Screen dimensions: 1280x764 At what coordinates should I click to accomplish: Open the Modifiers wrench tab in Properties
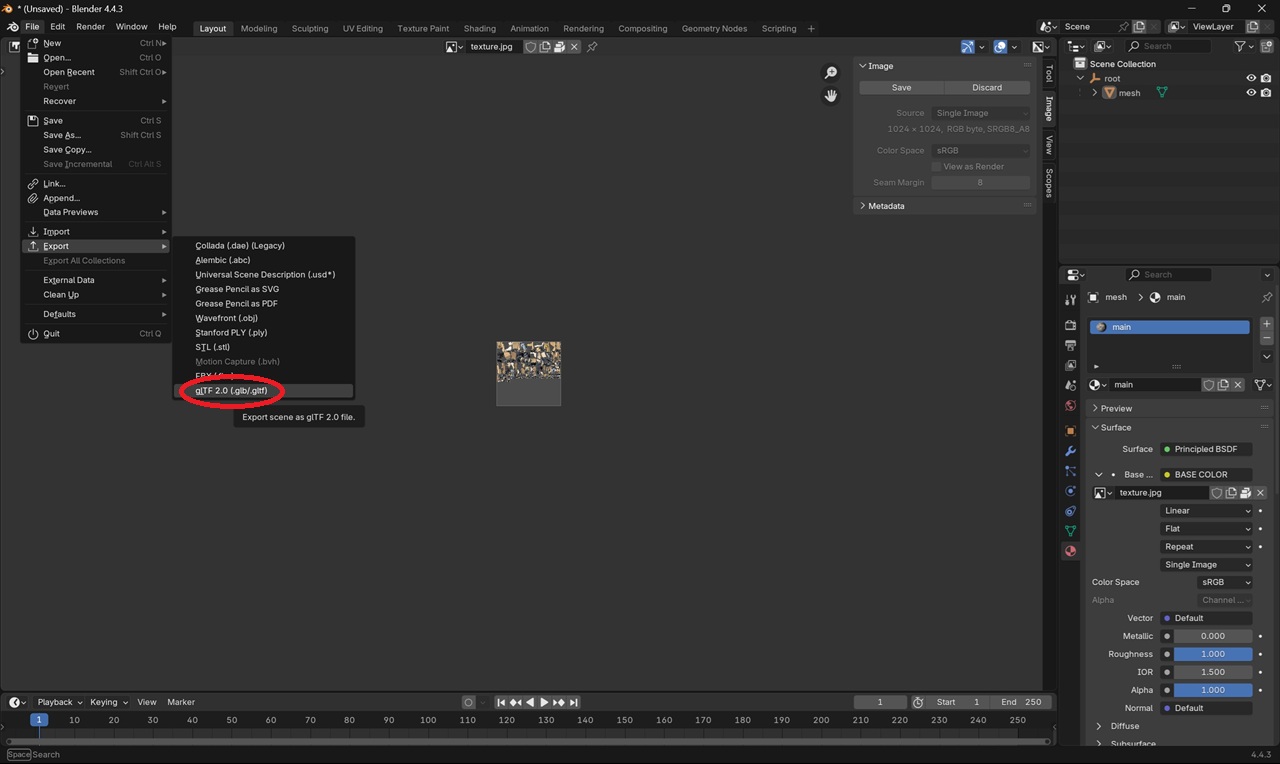(1070, 451)
